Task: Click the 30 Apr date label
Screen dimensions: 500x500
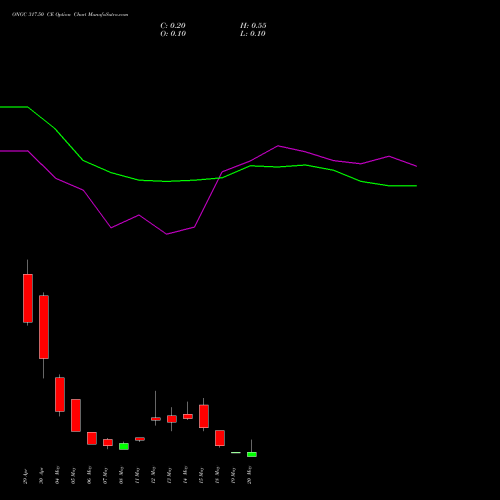Action: pos(42,476)
